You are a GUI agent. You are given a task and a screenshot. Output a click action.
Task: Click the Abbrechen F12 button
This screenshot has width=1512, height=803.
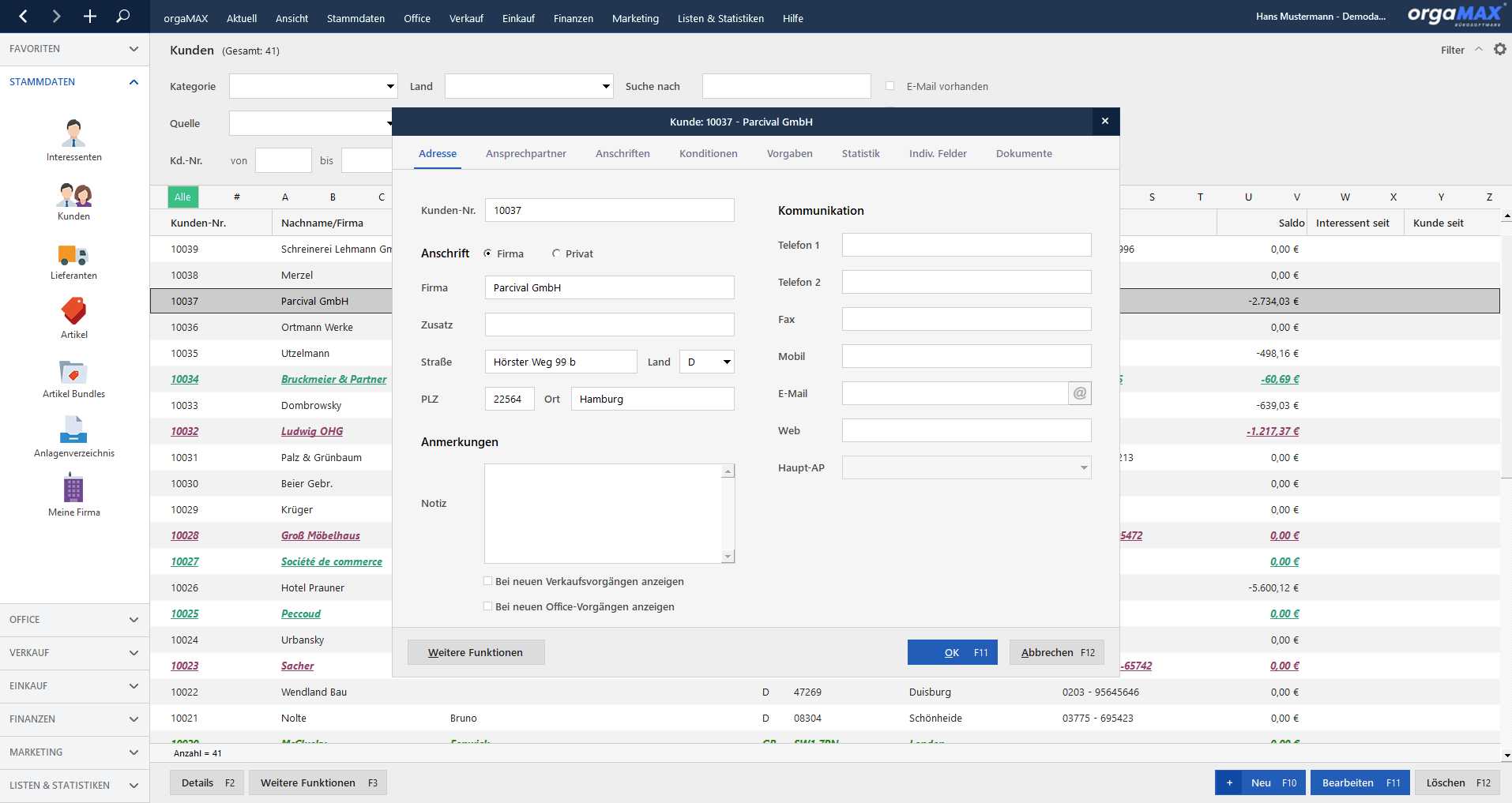[x=1057, y=652]
